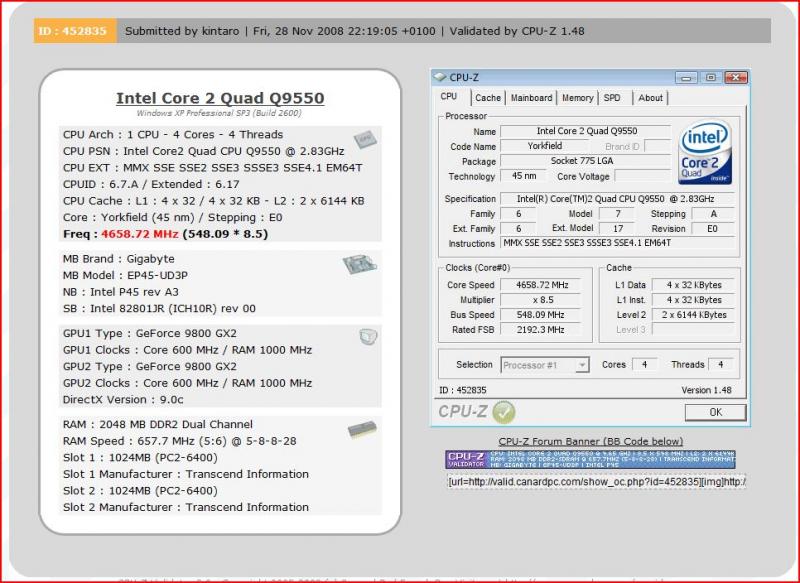Image resolution: width=800 pixels, height=583 pixels.
Task: Click the RAM Speed : 657.7 MHz line
Action: click(180, 441)
